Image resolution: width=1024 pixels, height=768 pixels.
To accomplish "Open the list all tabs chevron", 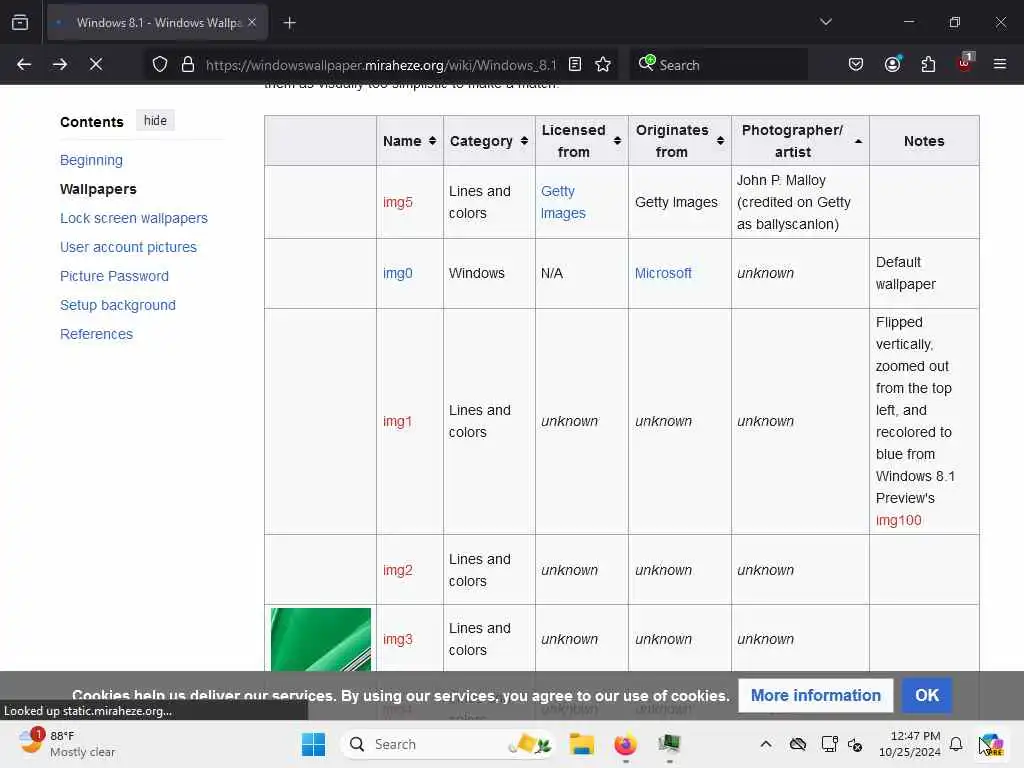I will [x=825, y=22].
